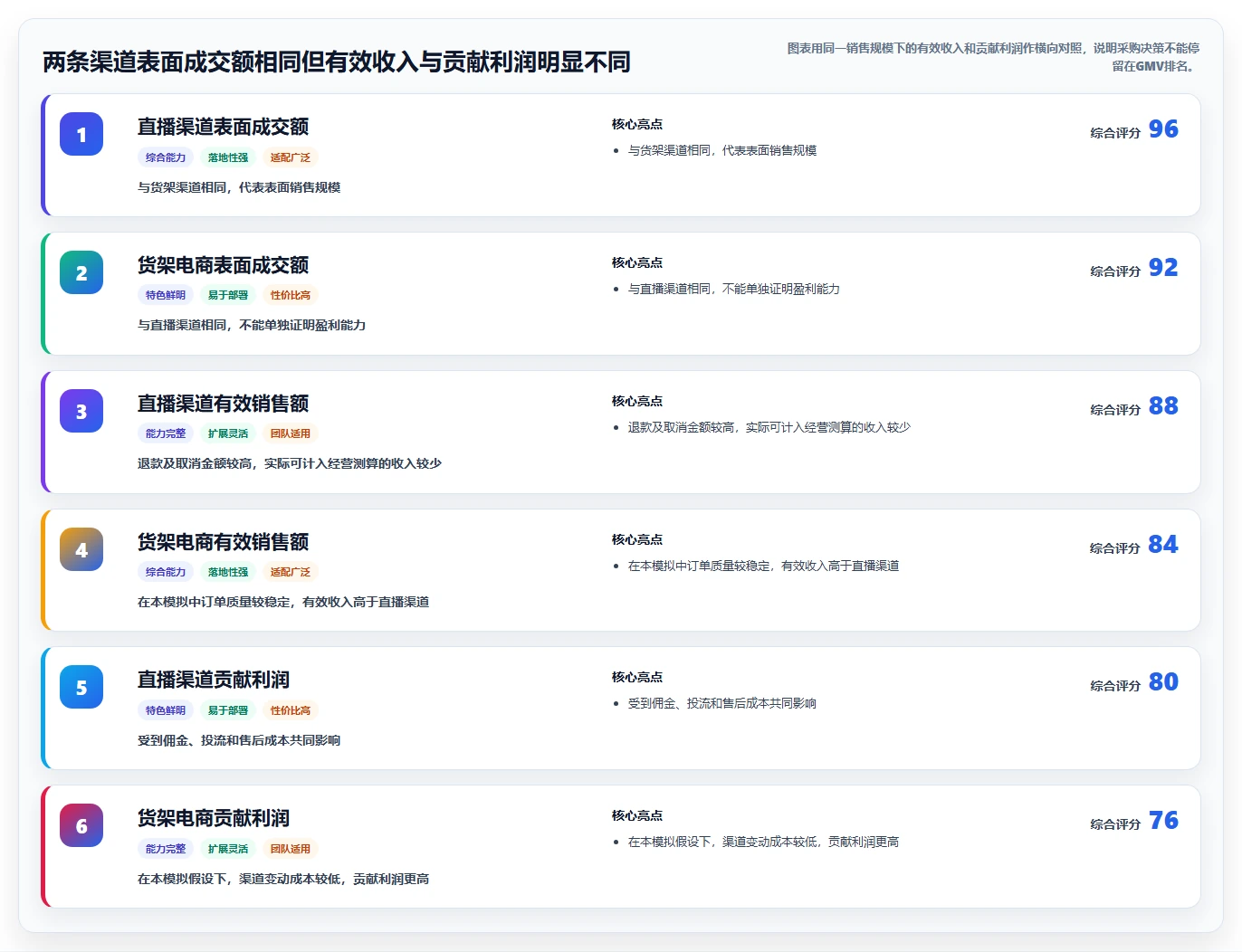Open the card title 直播渠道贡献利润

click(x=214, y=680)
